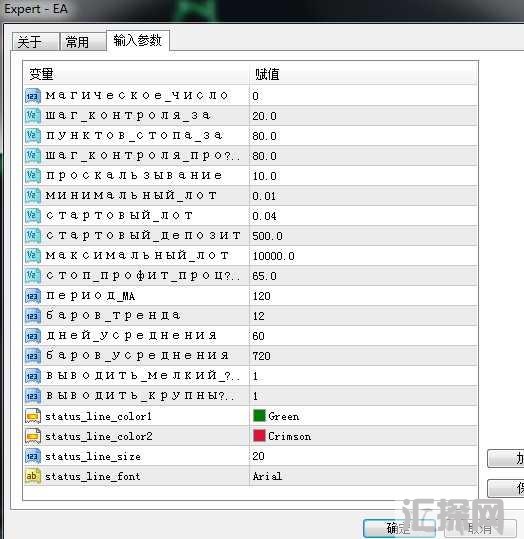Click the 确定 (OK) button

[399, 528]
